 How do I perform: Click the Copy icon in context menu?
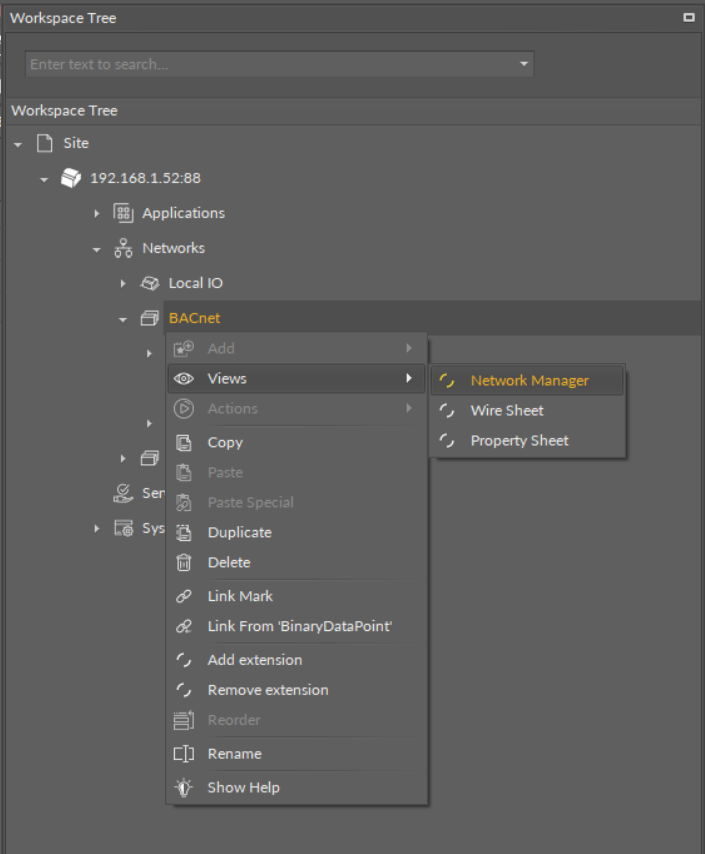pyautogui.click(x=183, y=442)
